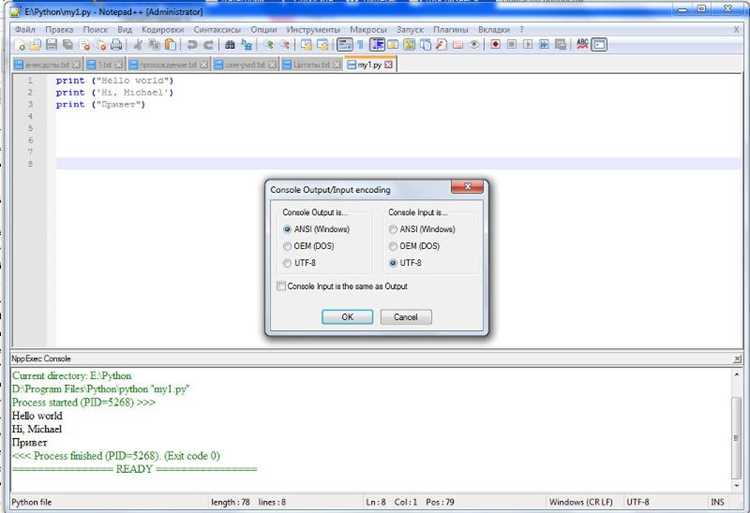Open the Плагины menu
This screenshot has height=513, width=750.
(451, 30)
